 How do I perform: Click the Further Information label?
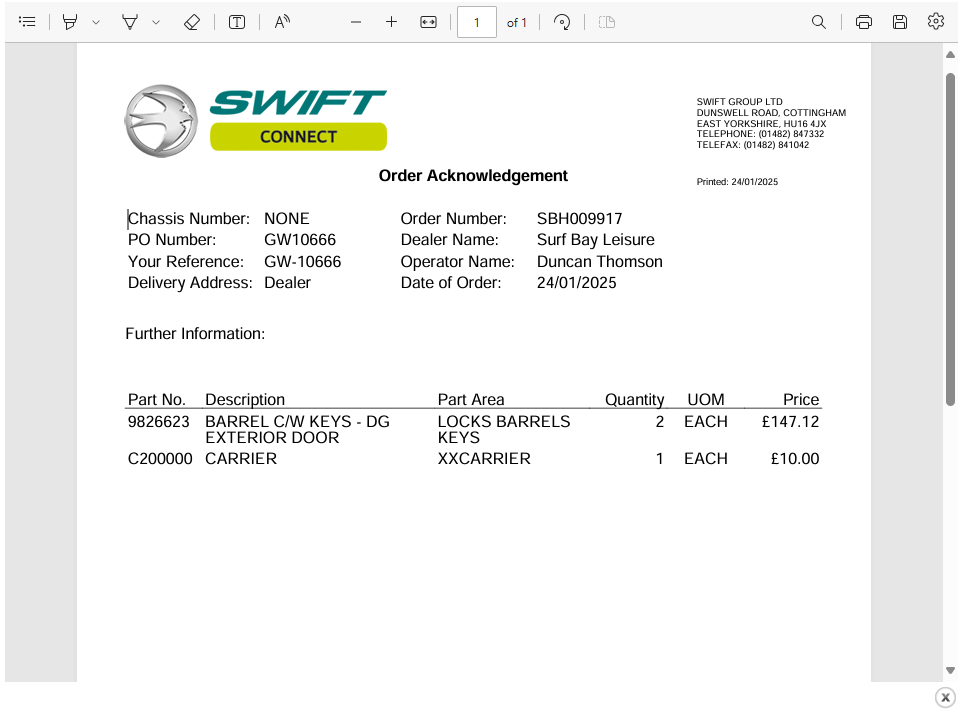195,334
